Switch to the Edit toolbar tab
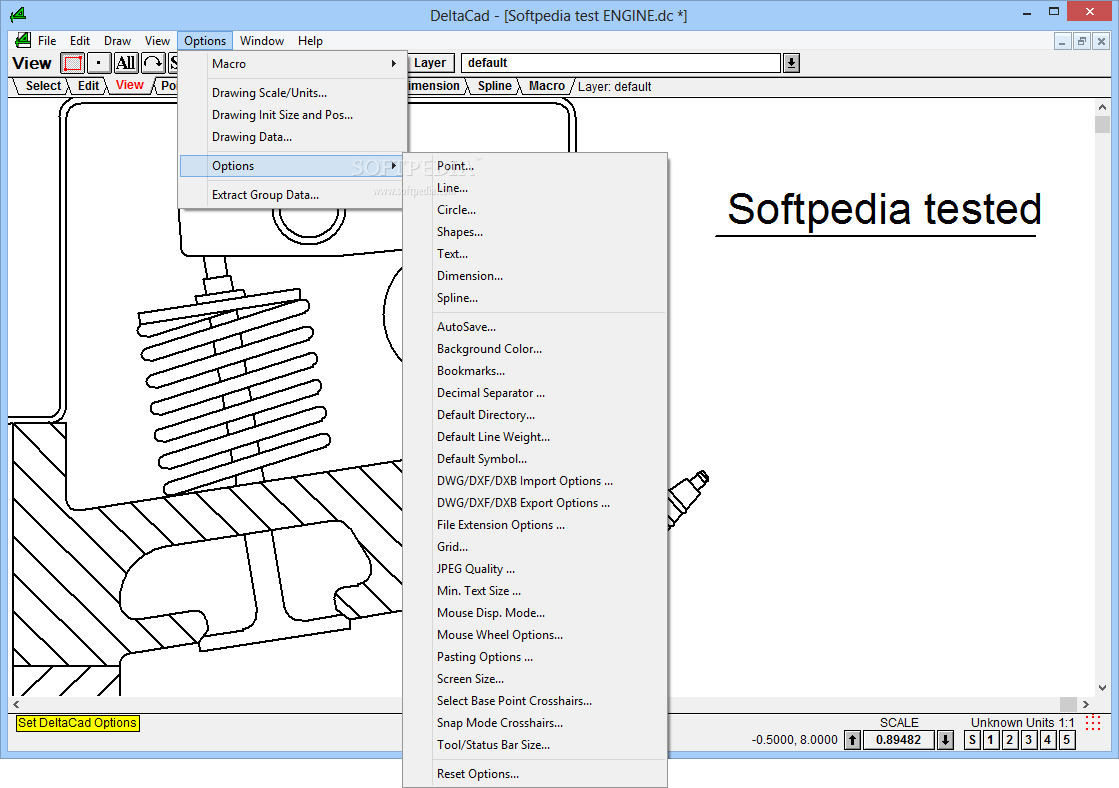 [x=88, y=86]
